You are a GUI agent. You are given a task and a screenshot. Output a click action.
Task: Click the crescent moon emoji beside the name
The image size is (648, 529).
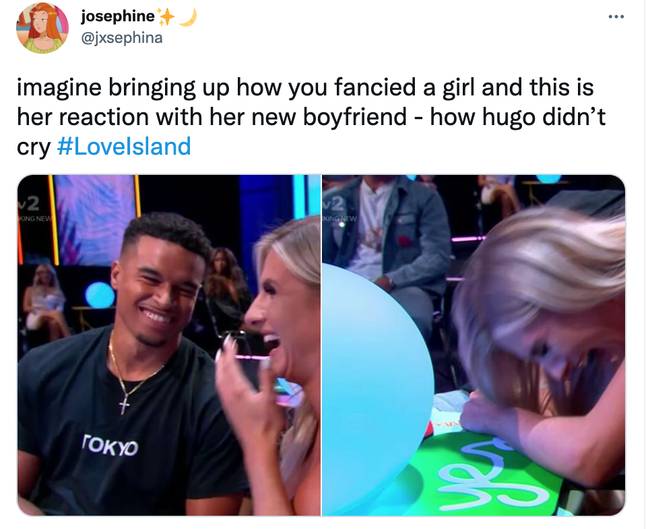pos(188,17)
